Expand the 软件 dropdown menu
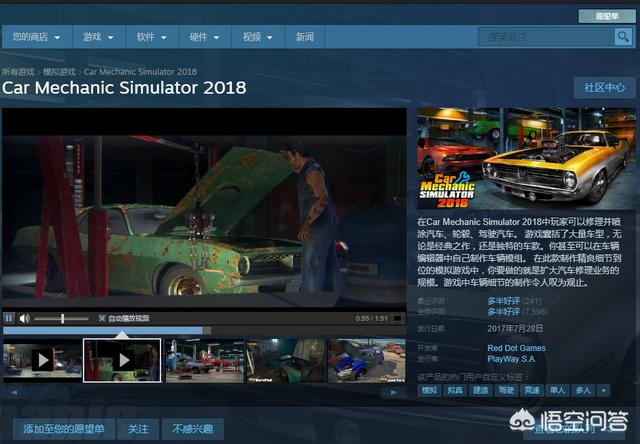 point(152,37)
